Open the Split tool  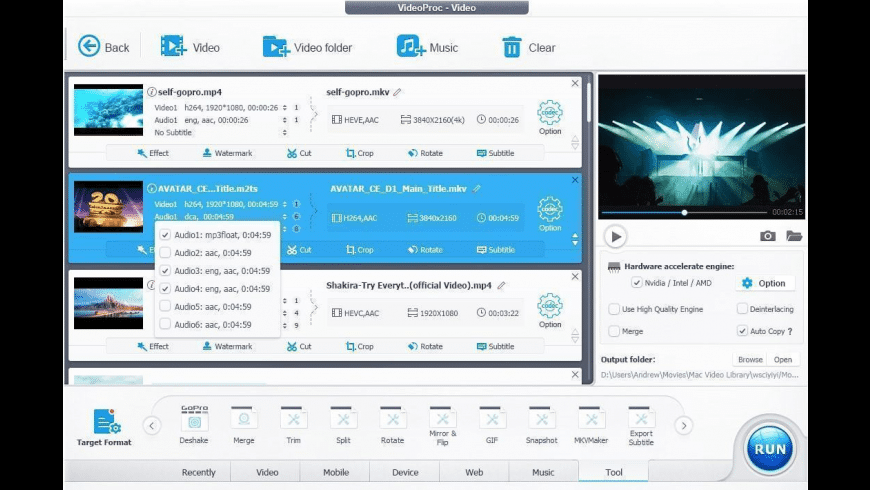coord(343,425)
